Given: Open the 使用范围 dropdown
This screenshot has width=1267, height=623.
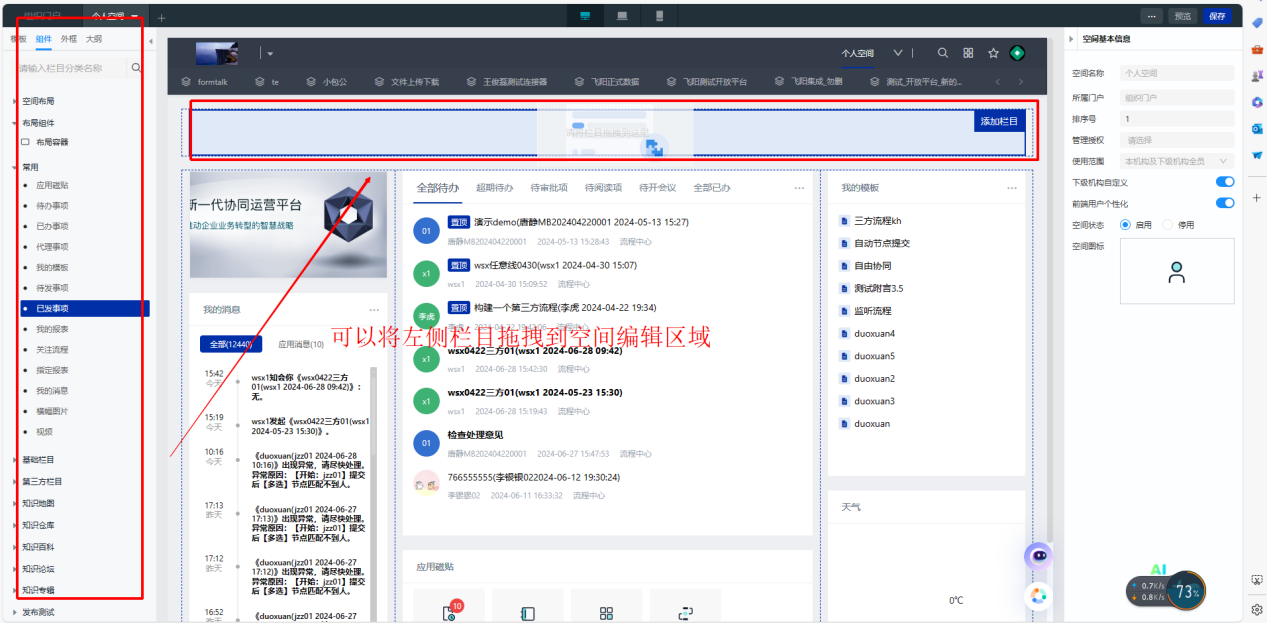Looking at the screenshot, I should (1176, 160).
